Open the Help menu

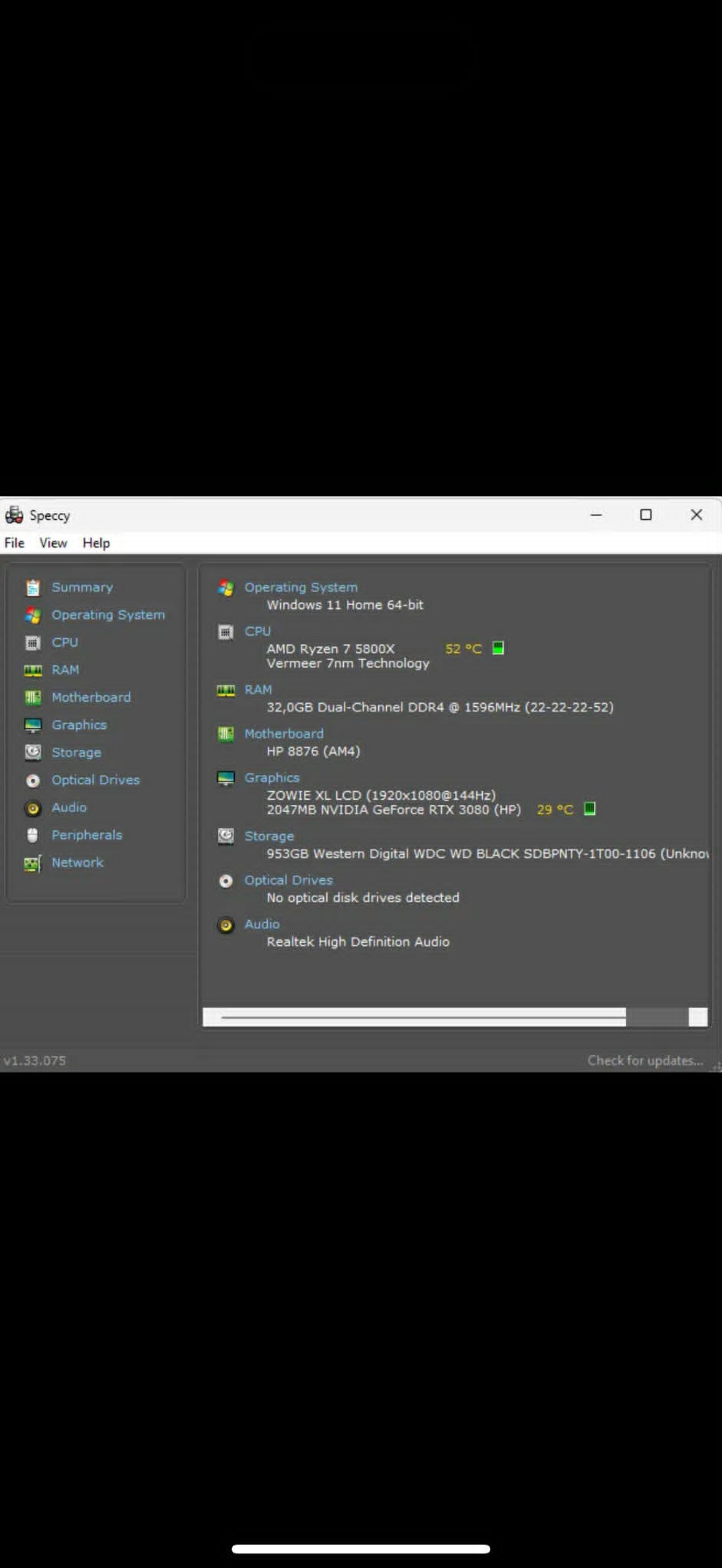tap(96, 543)
